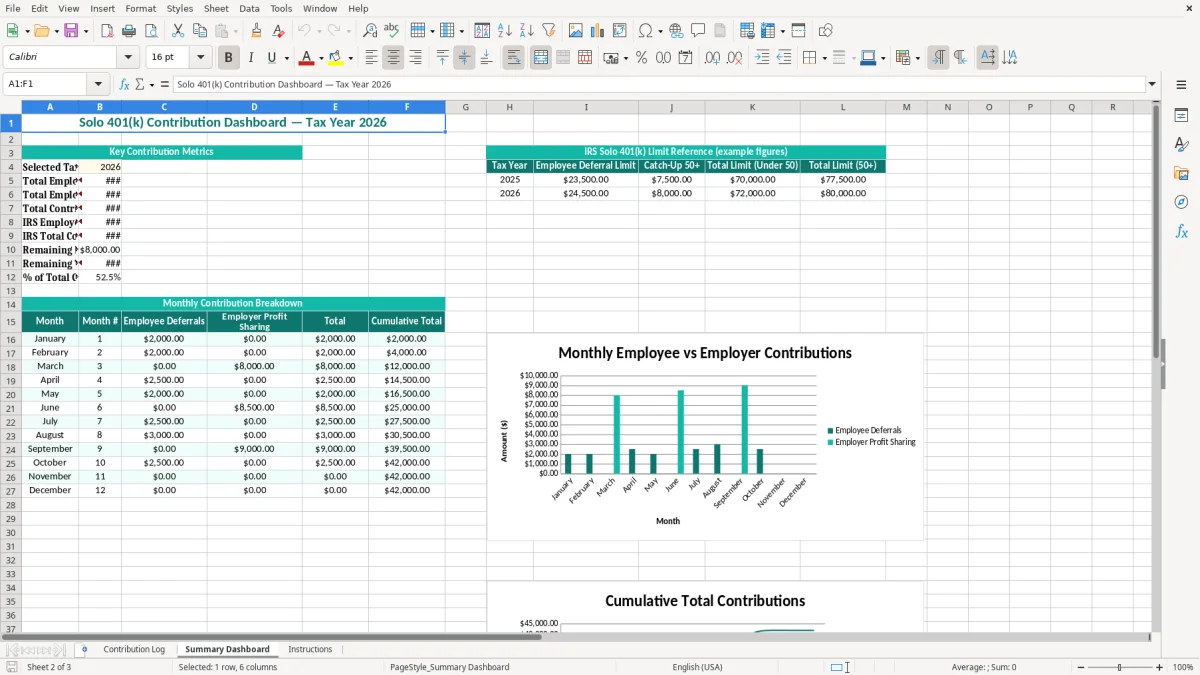Screen dimensions: 1200x675
Task: Toggle Bold formatting
Action: tap(229, 58)
